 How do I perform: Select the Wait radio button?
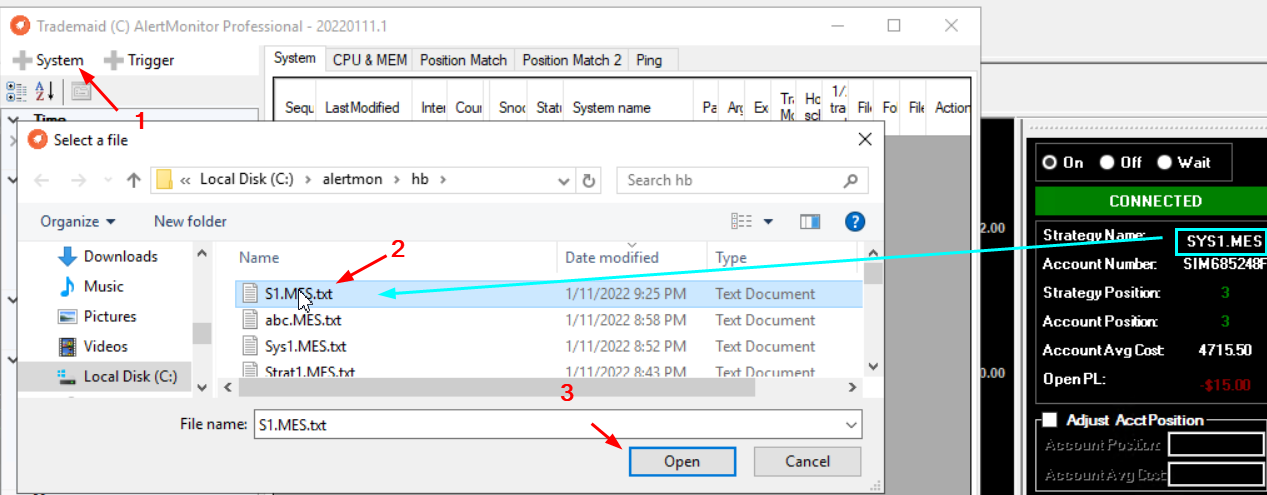click(1164, 162)
